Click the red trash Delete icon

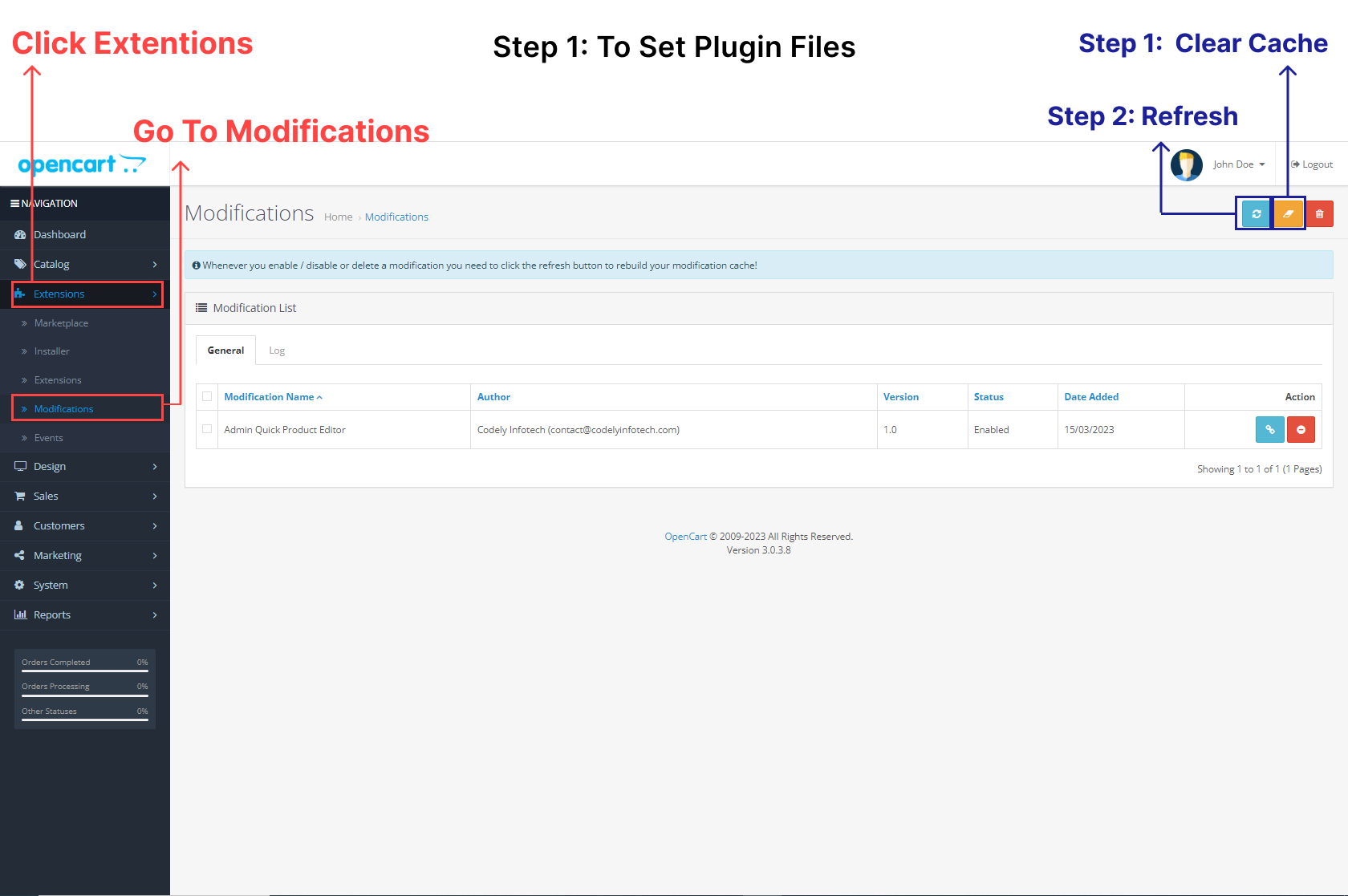click(1320, 213)
